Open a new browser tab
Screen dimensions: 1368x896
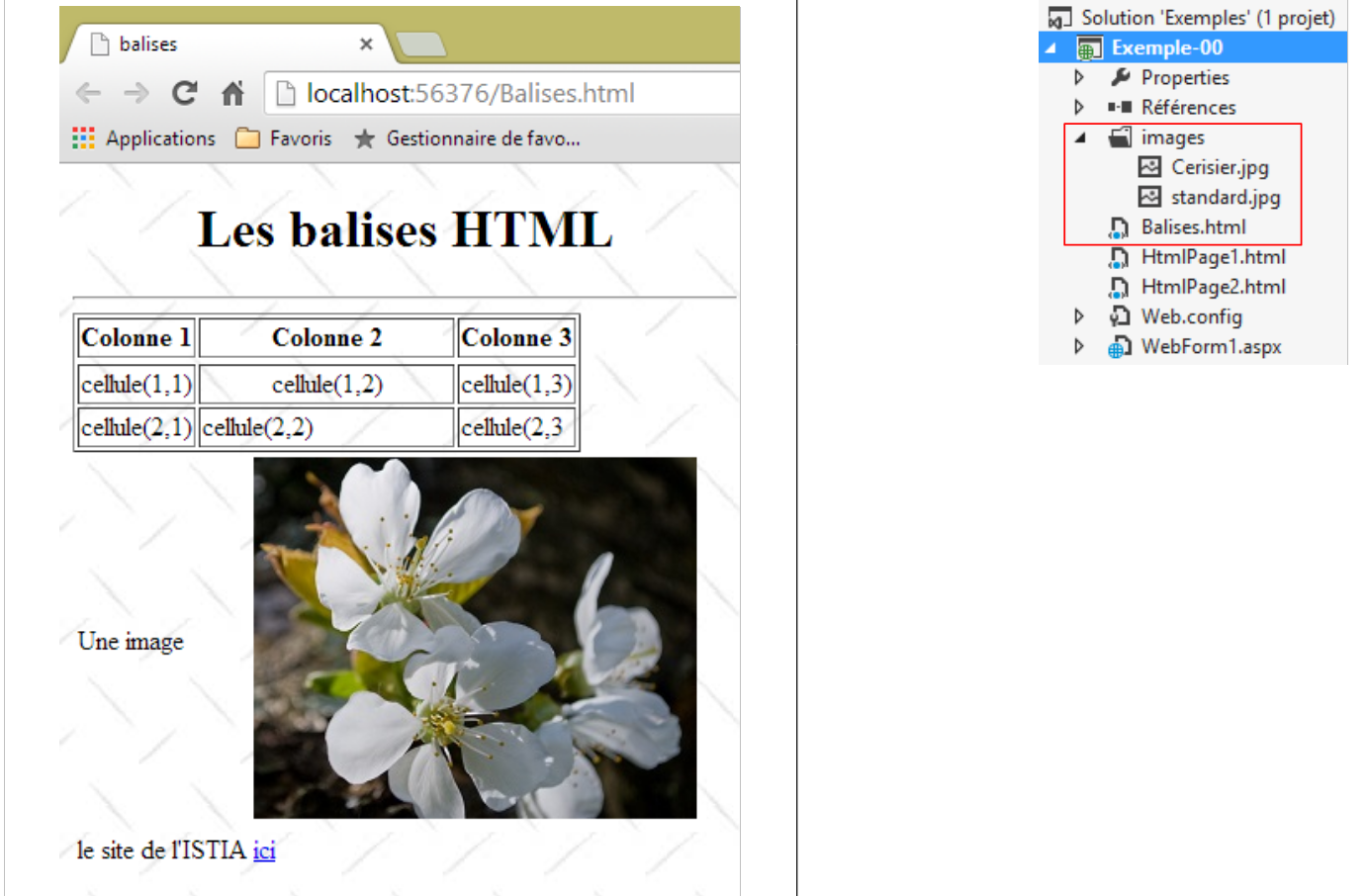pyautogui.click(x=420, y=45)
